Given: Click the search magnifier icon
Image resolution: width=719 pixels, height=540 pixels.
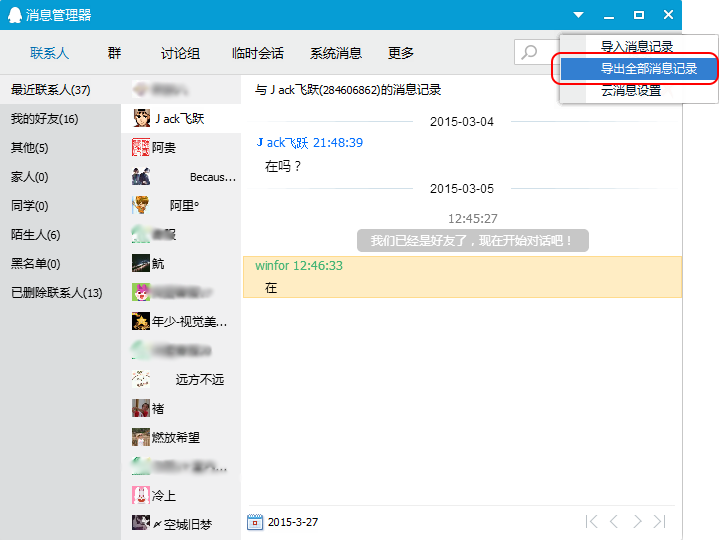Looking at the screenshot, I should pos(529,52).
